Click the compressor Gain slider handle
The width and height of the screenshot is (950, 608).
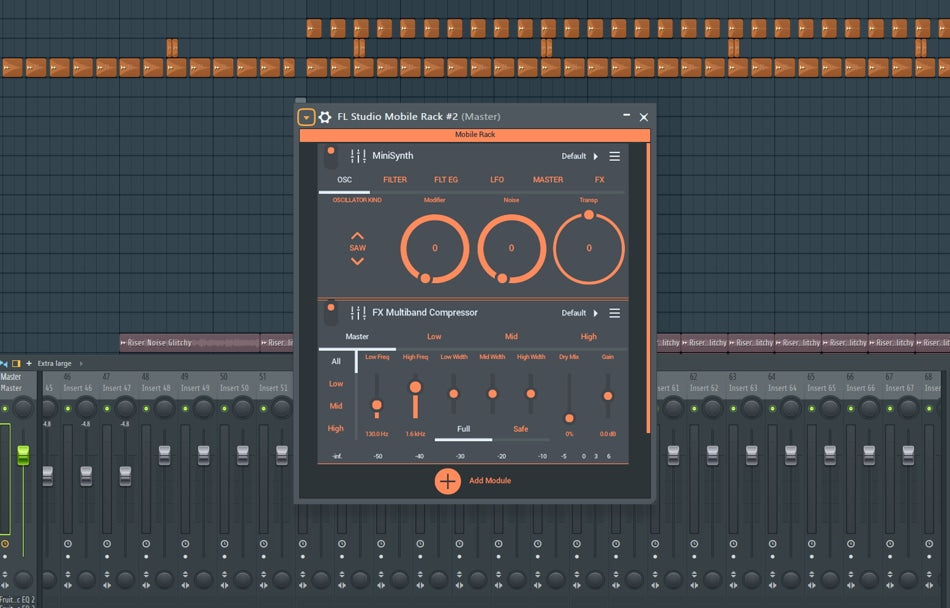point(608,396)
